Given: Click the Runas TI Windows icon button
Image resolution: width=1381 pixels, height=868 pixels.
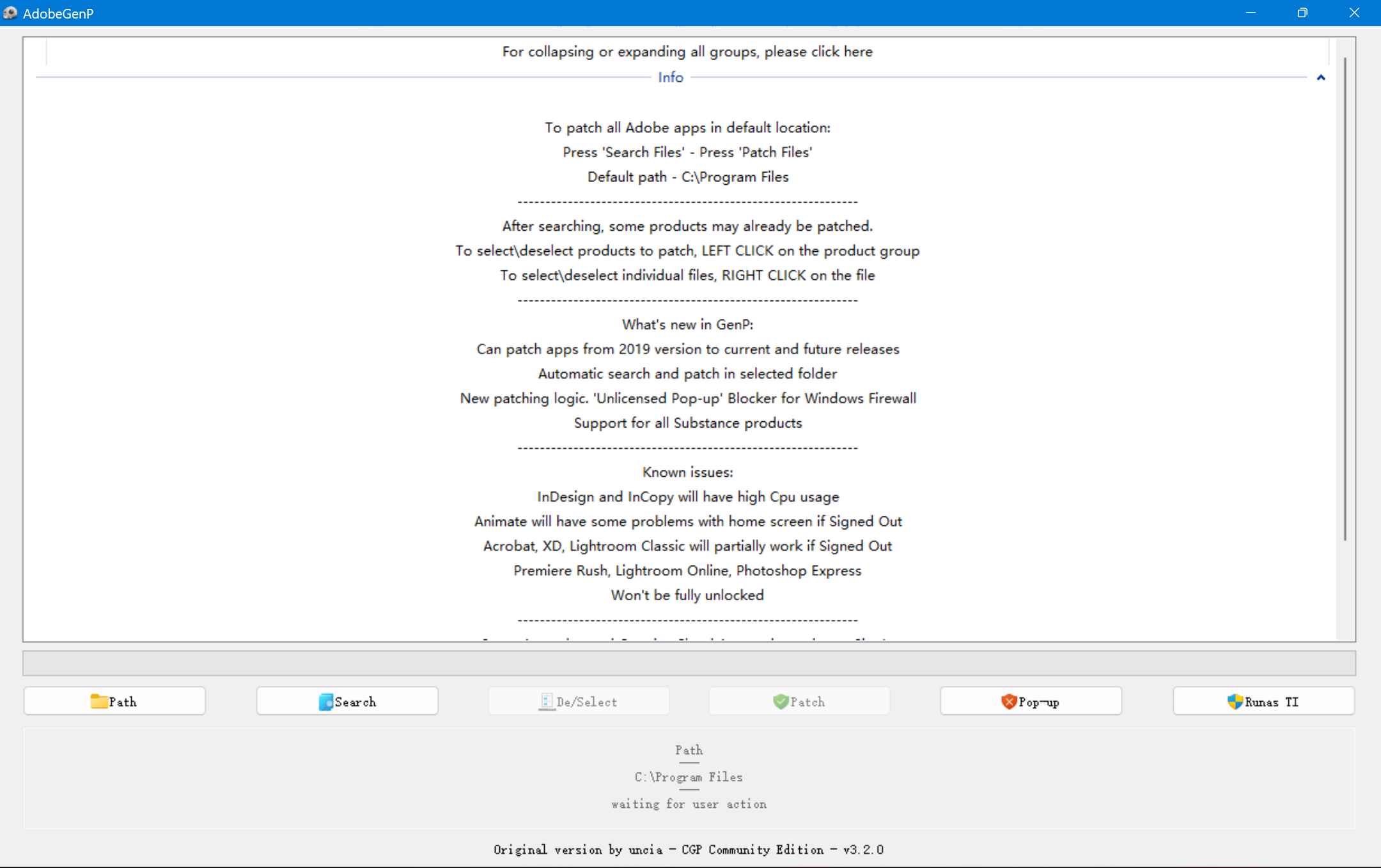Looking at the screenshot, I should point(1263,701).
